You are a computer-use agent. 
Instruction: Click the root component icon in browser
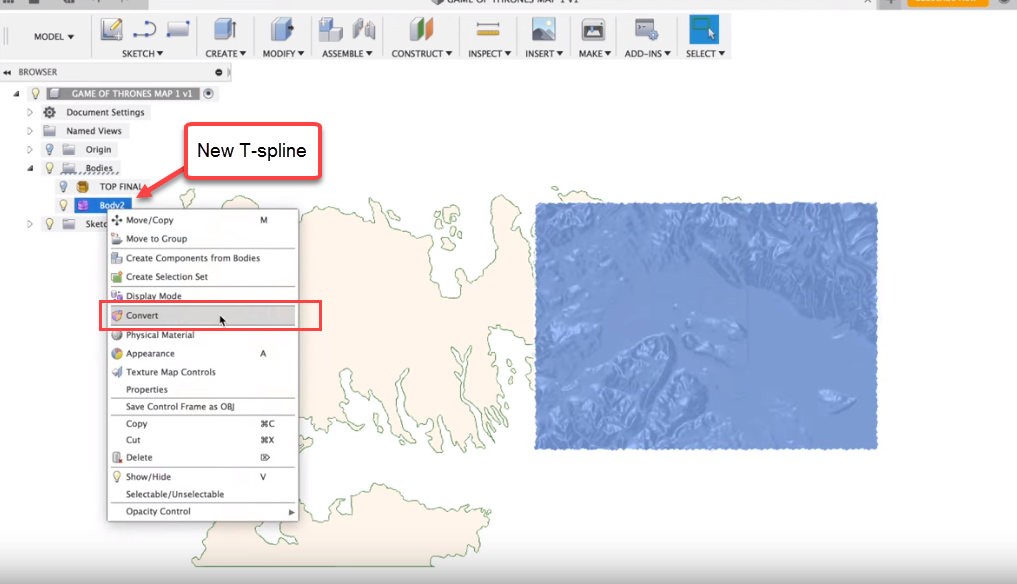pos(55,93)
